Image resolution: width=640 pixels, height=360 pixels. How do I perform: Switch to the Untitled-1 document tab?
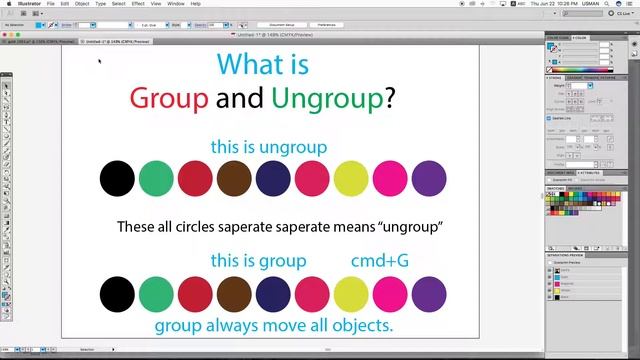[x=117, y=42]
